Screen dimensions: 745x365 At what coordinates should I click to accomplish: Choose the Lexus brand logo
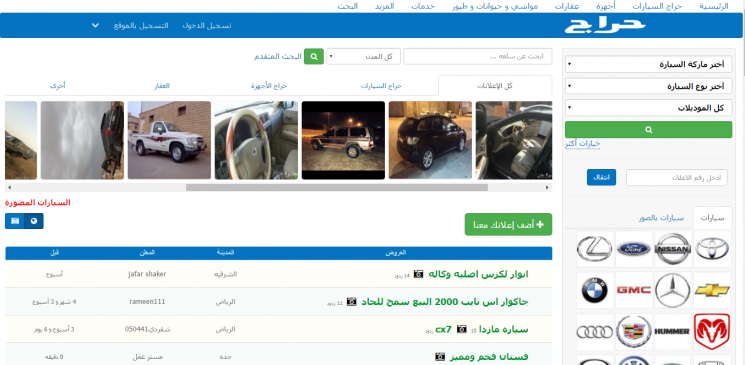tap(594, 249)
